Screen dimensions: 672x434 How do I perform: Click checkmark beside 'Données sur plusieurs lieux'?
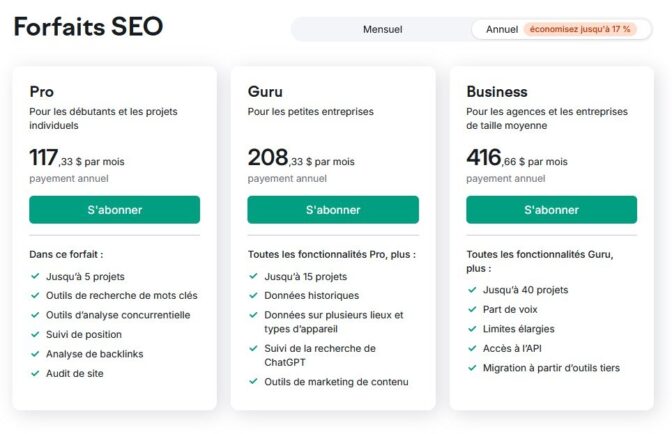tap(253, 315)
